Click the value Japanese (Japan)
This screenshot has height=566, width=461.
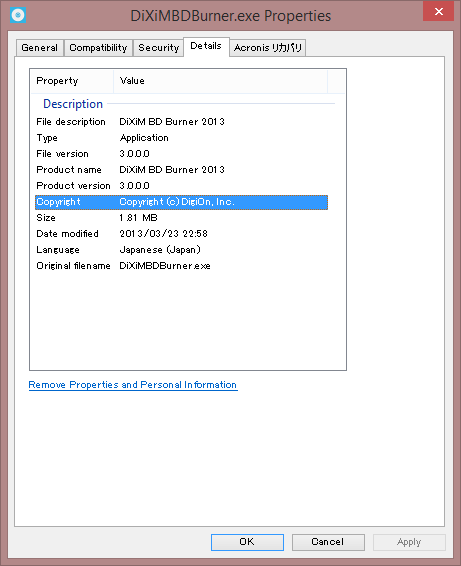click(x=160, y=250)
